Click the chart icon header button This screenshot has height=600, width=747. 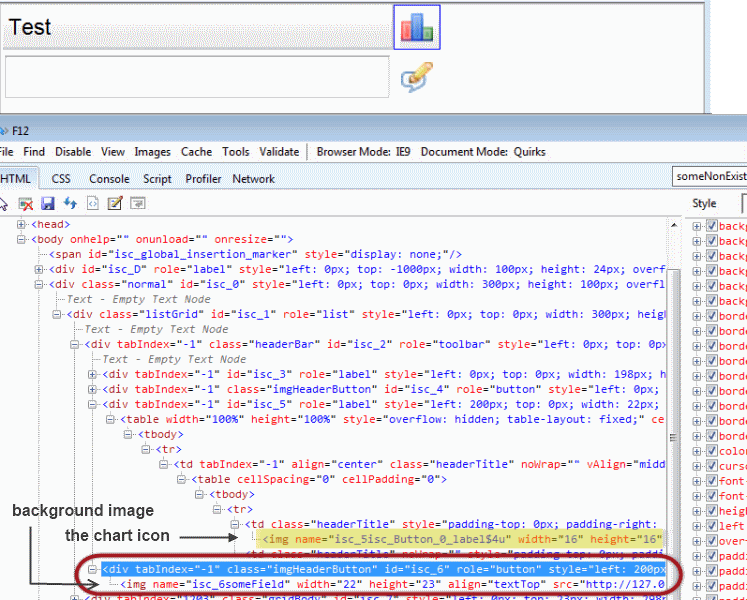pos(416,27)
